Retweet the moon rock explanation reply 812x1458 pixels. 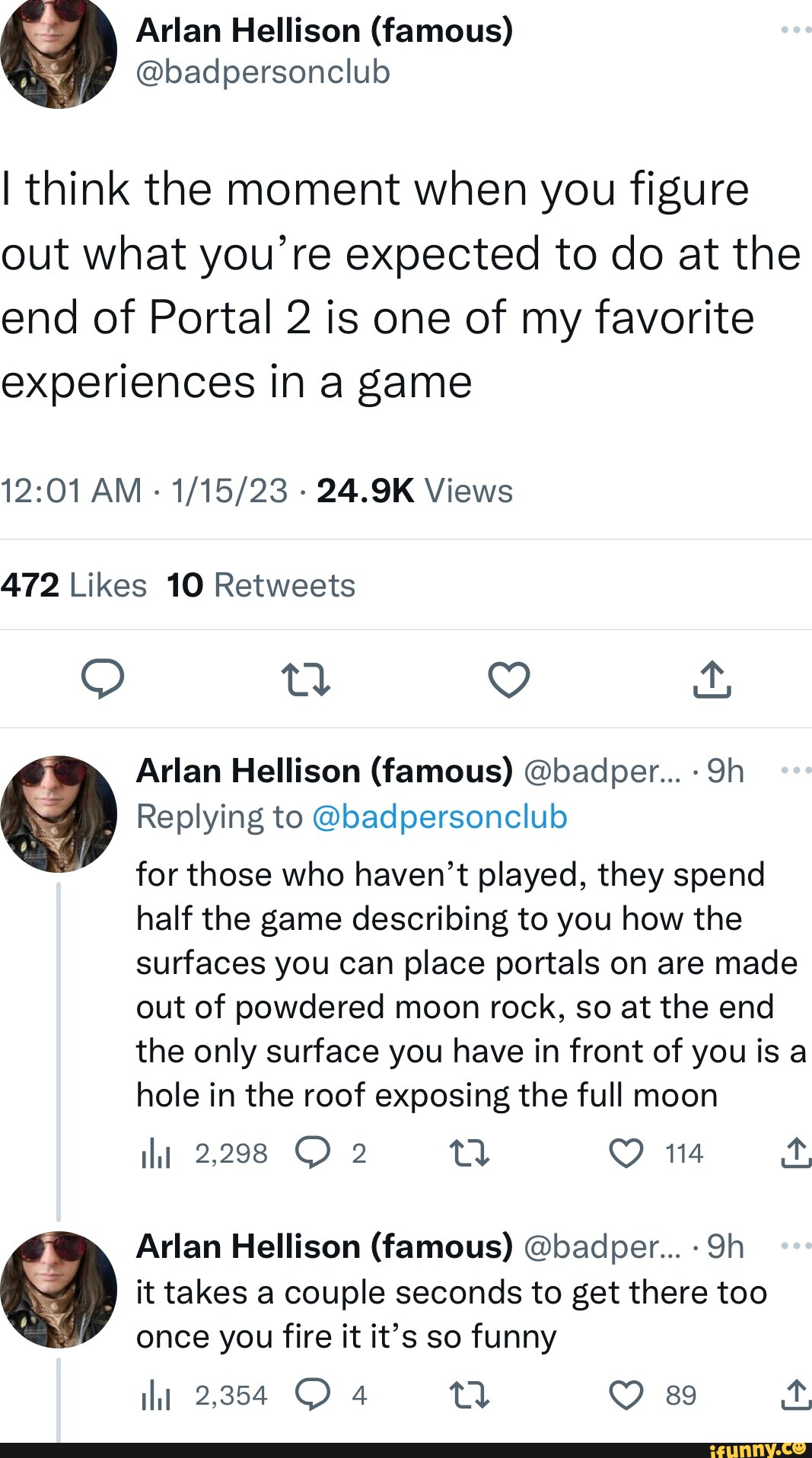[470, 1154]
